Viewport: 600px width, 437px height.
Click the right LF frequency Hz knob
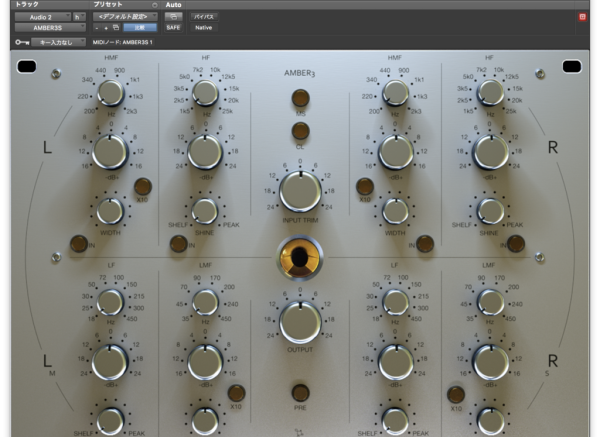(x=396, y=302)
